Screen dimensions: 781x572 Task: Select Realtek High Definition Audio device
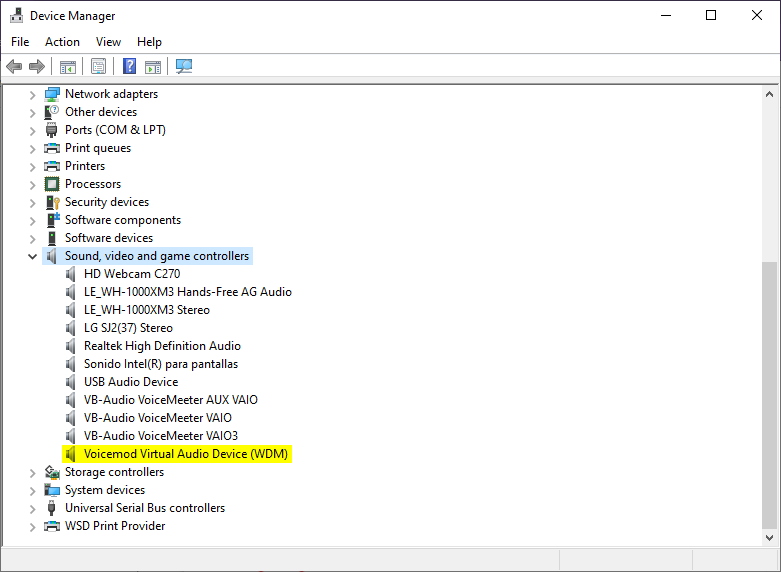(x=162, y=346)
